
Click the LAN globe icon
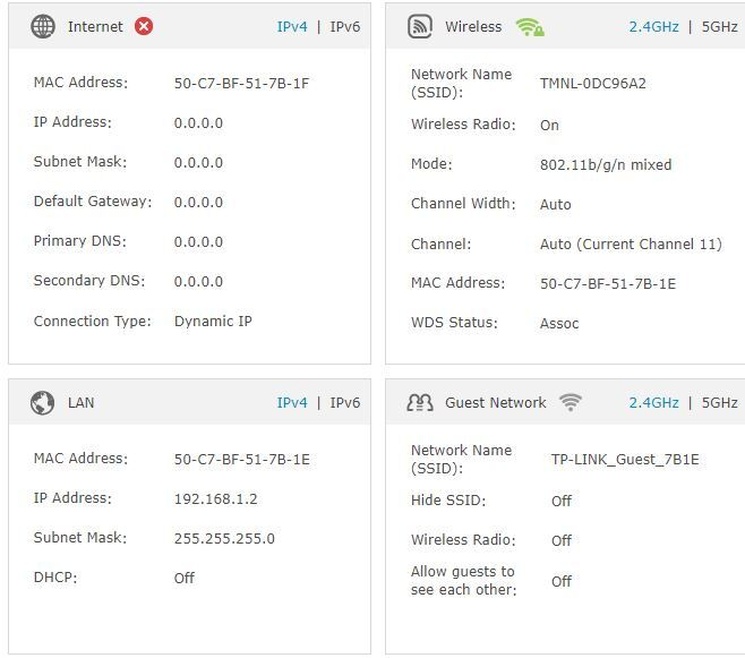(43, 403)
